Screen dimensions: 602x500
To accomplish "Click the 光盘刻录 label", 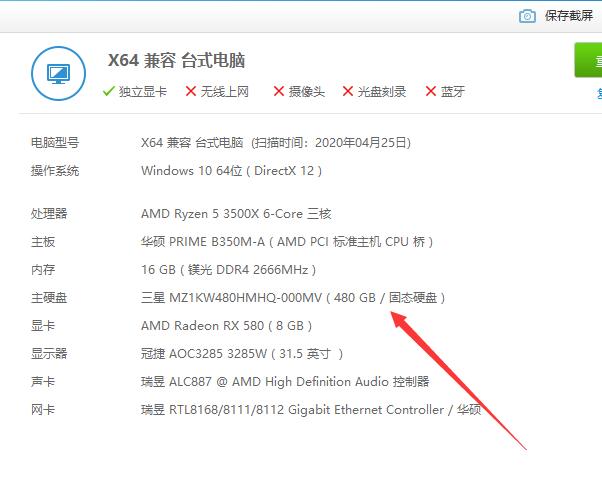I will [382, 92].
